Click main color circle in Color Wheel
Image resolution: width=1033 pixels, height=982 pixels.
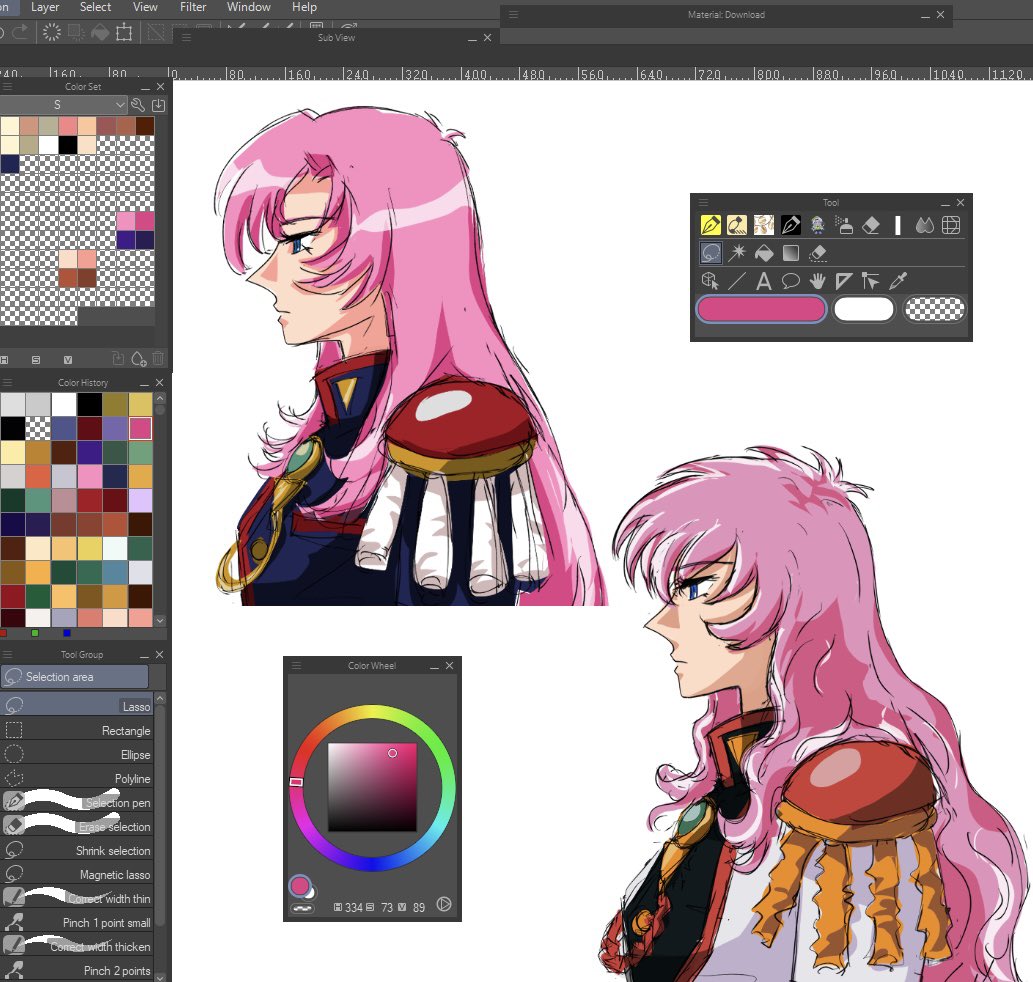click(x=300, y=885)
